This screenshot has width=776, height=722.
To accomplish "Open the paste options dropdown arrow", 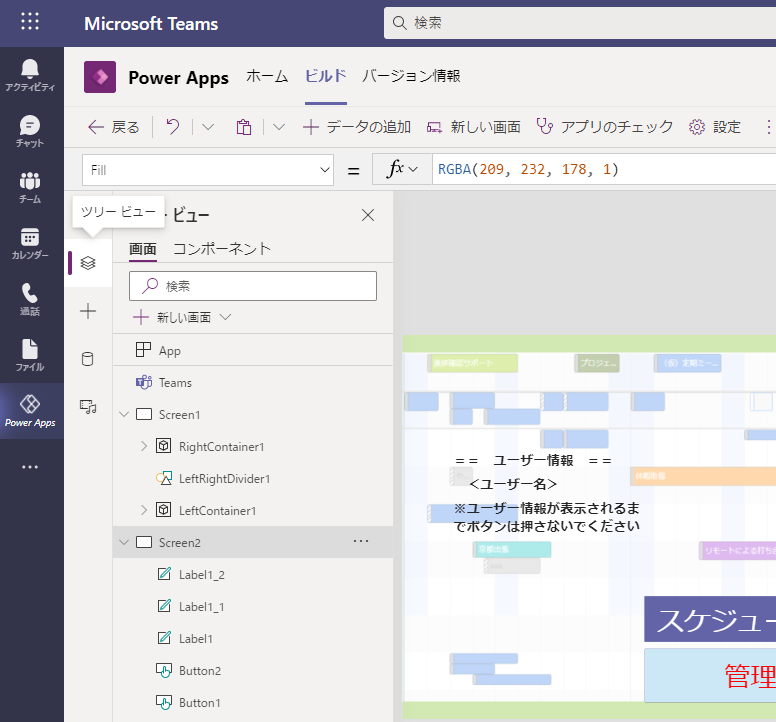I will pyautogui.click(x=279, y=127).
